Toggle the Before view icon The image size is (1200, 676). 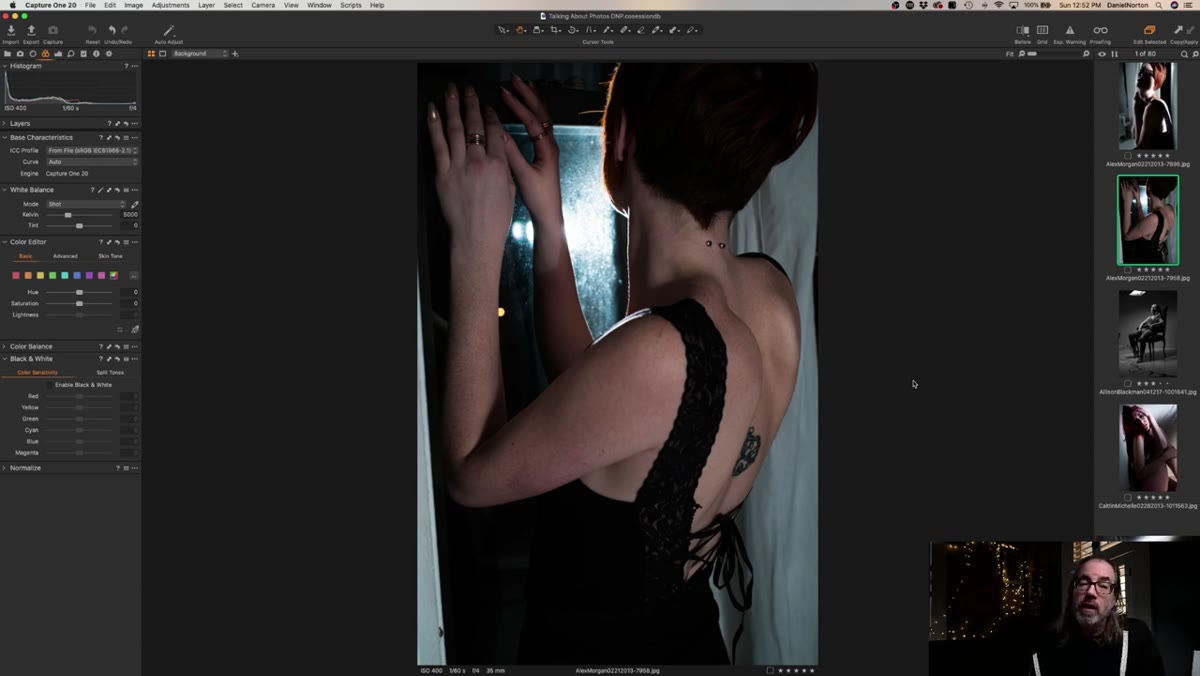click(x=1022, y=31)
